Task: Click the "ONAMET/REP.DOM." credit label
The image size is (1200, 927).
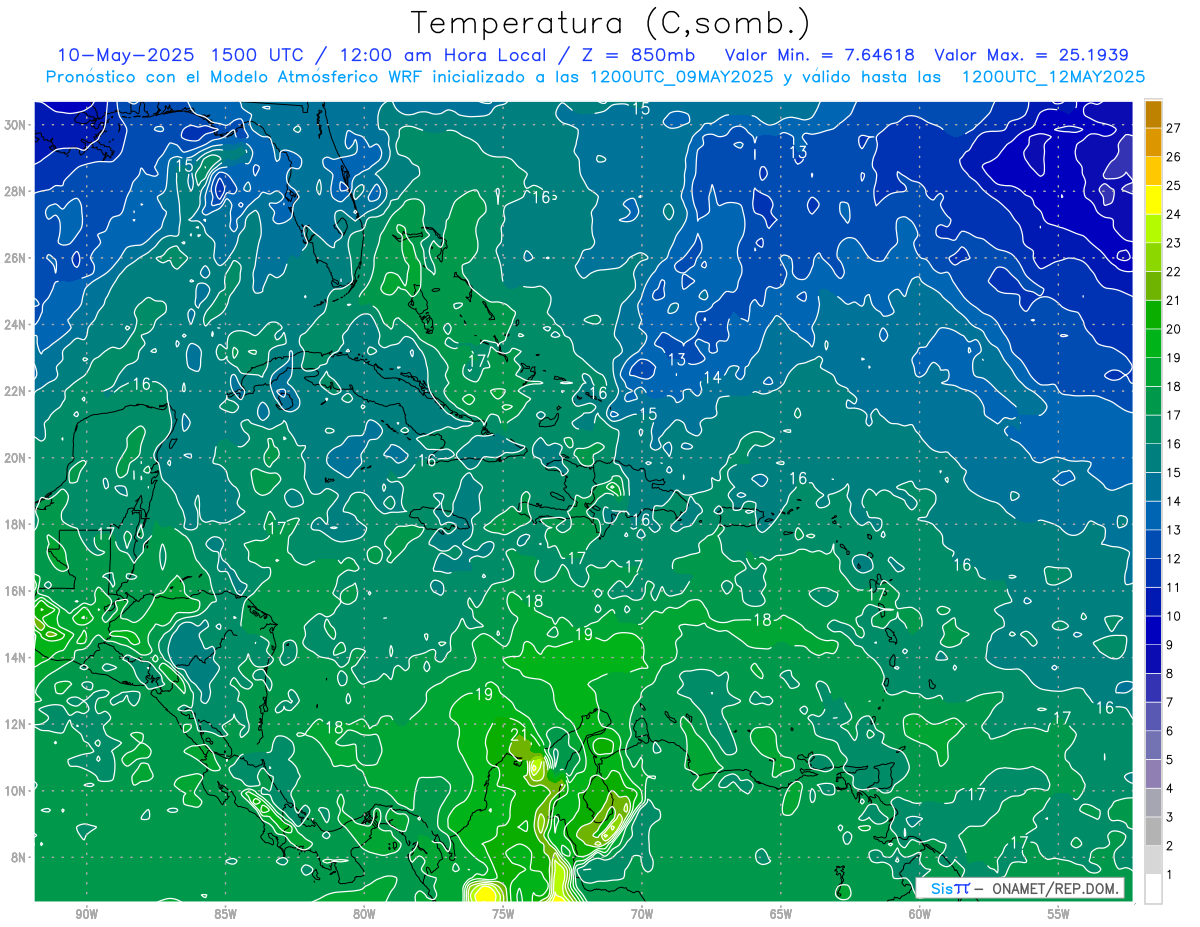Action: pyautogui.click(x=1054, y=889)
